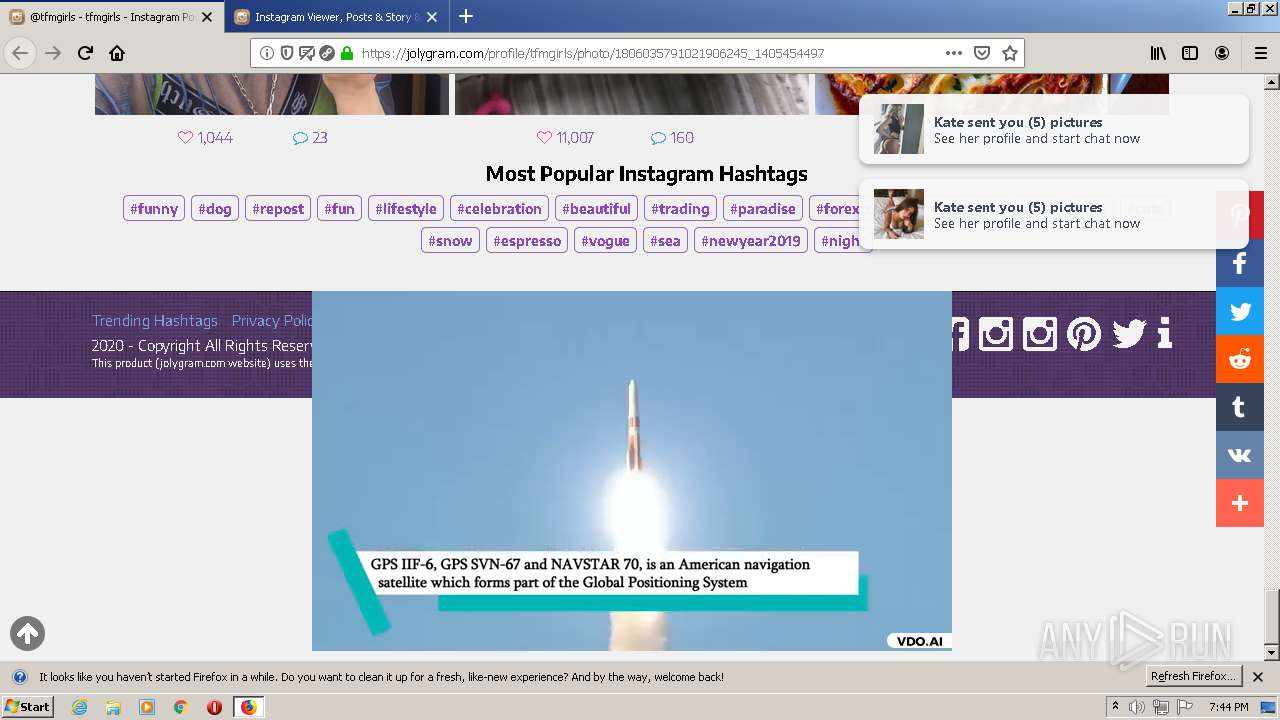Screen dimensions: 1280x720
Task: Follow the Trending Hashtags footer link
Action: pyautogui.click(x=154, y=321)
